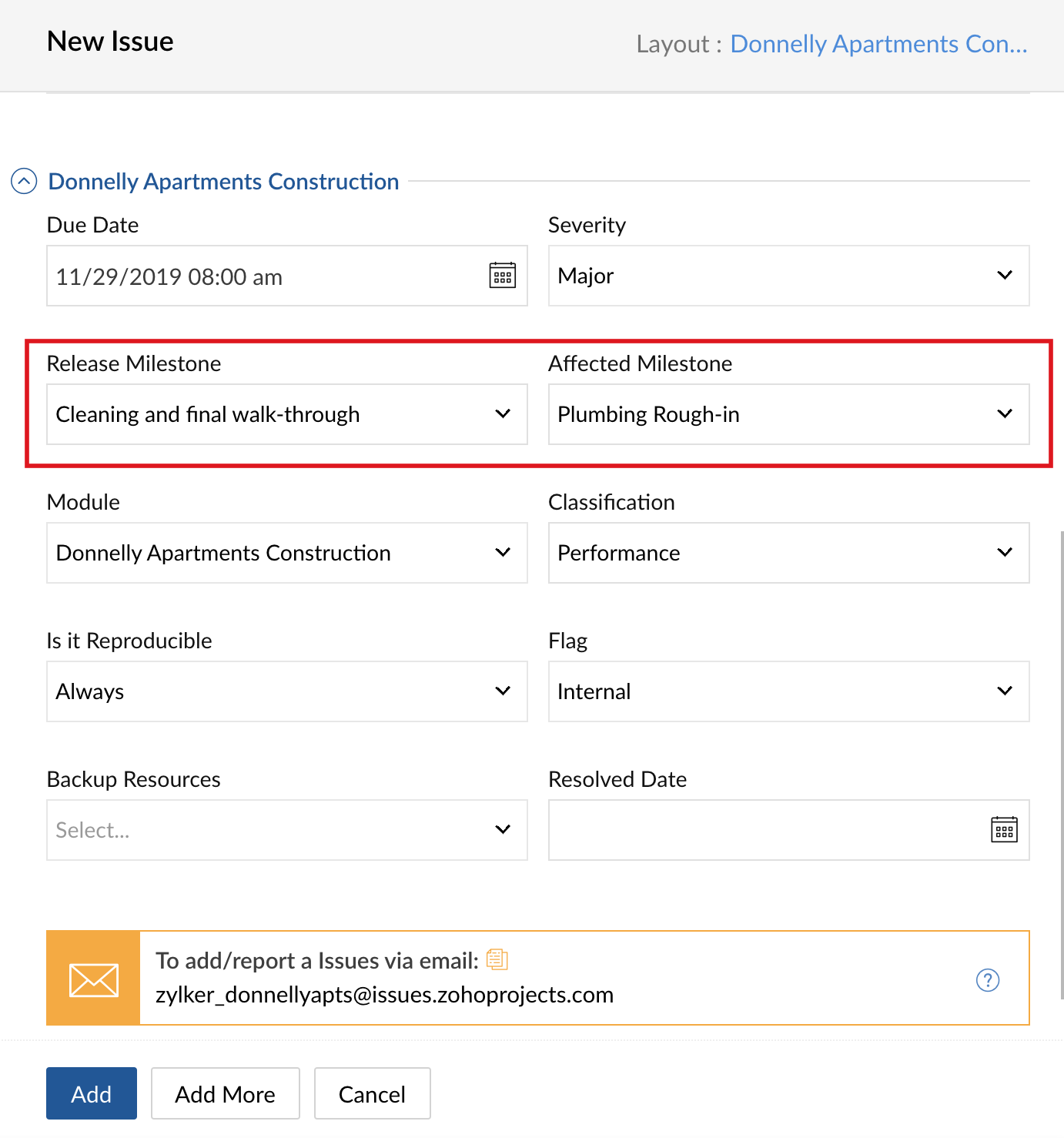Open the Module dropdown
1064x1138 pixels.
click(286, 553)
